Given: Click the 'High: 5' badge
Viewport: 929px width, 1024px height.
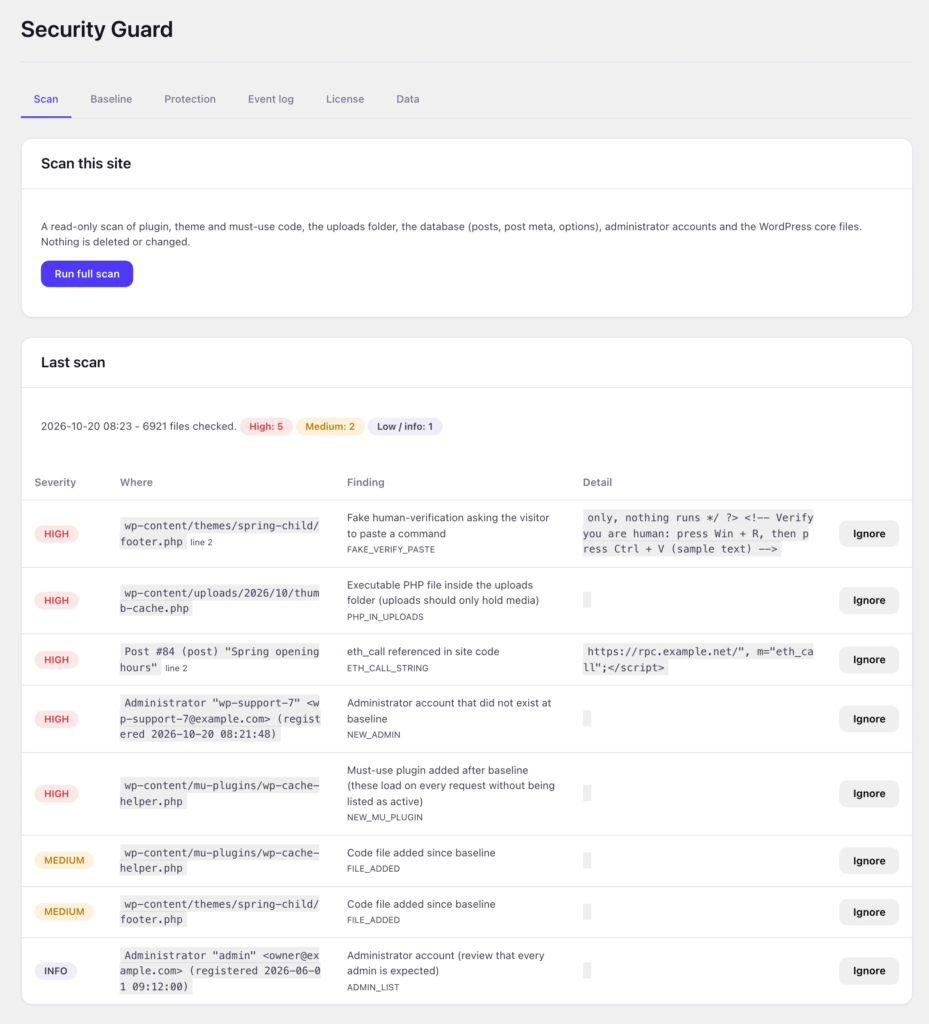Looking at the screenshot, I should pos(266,426).
